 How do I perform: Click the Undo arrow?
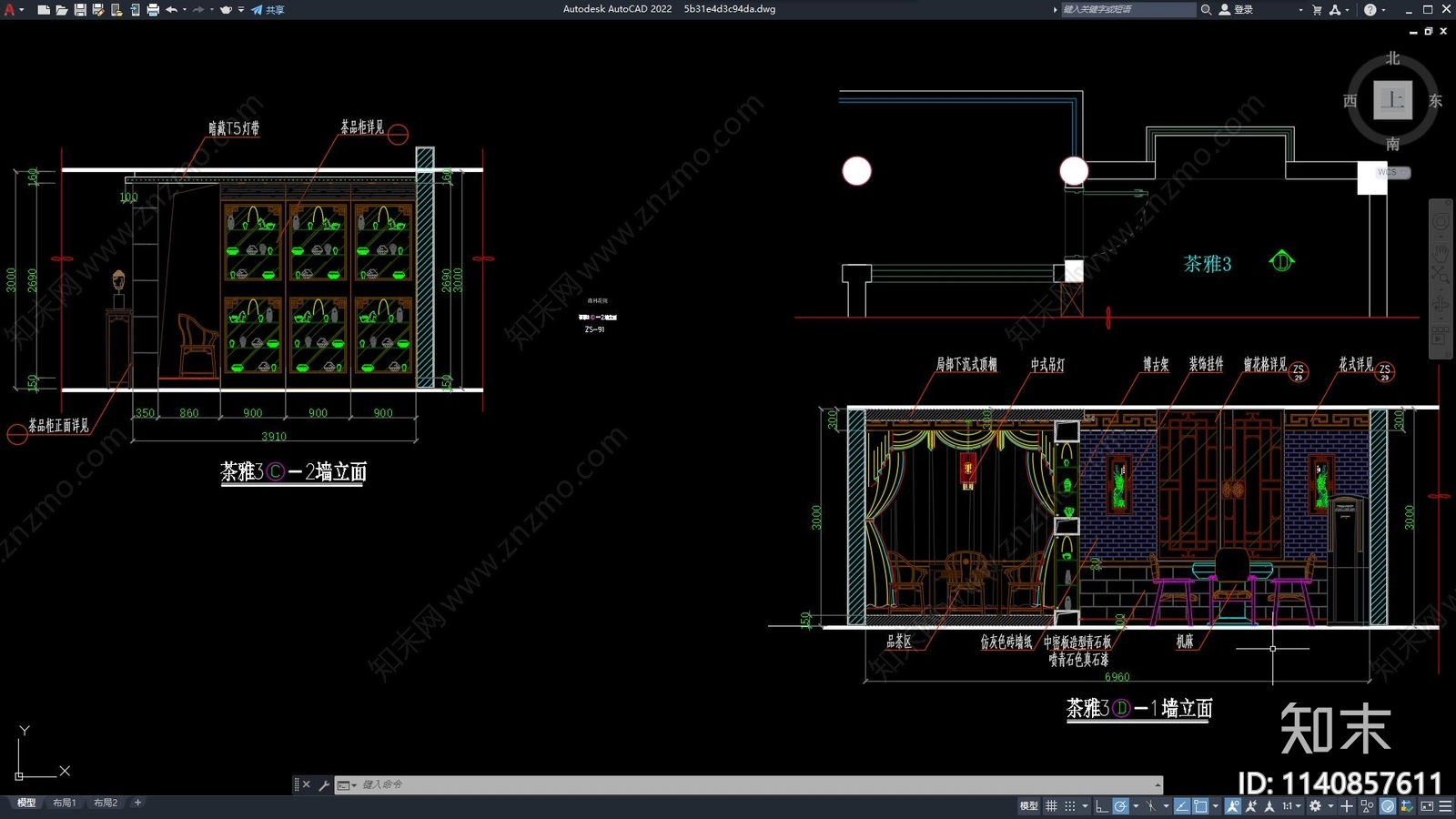(171, 9)
